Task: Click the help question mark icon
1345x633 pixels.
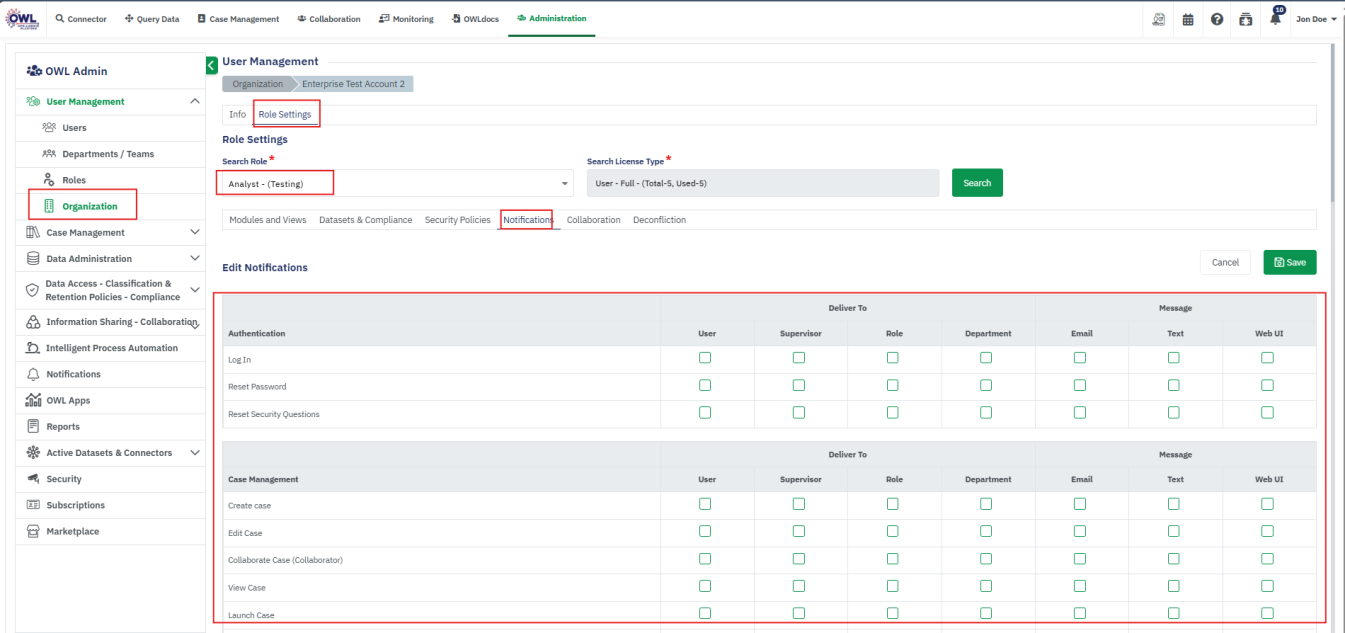Action: 1217,19
